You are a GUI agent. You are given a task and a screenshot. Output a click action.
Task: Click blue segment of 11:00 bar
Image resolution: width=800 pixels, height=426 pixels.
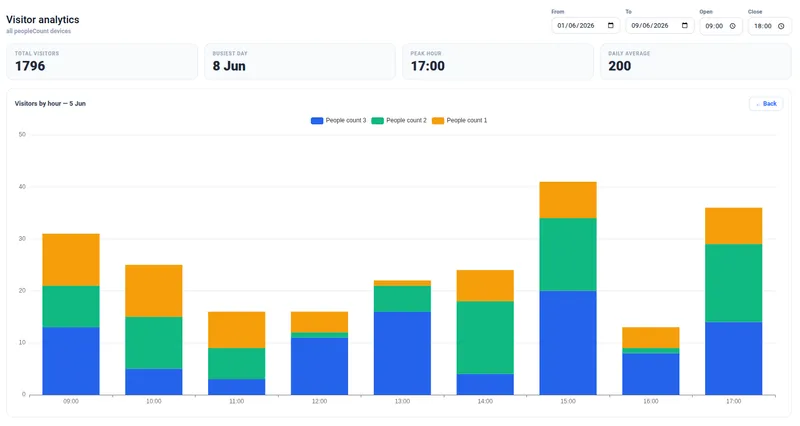tap(237, 387)
